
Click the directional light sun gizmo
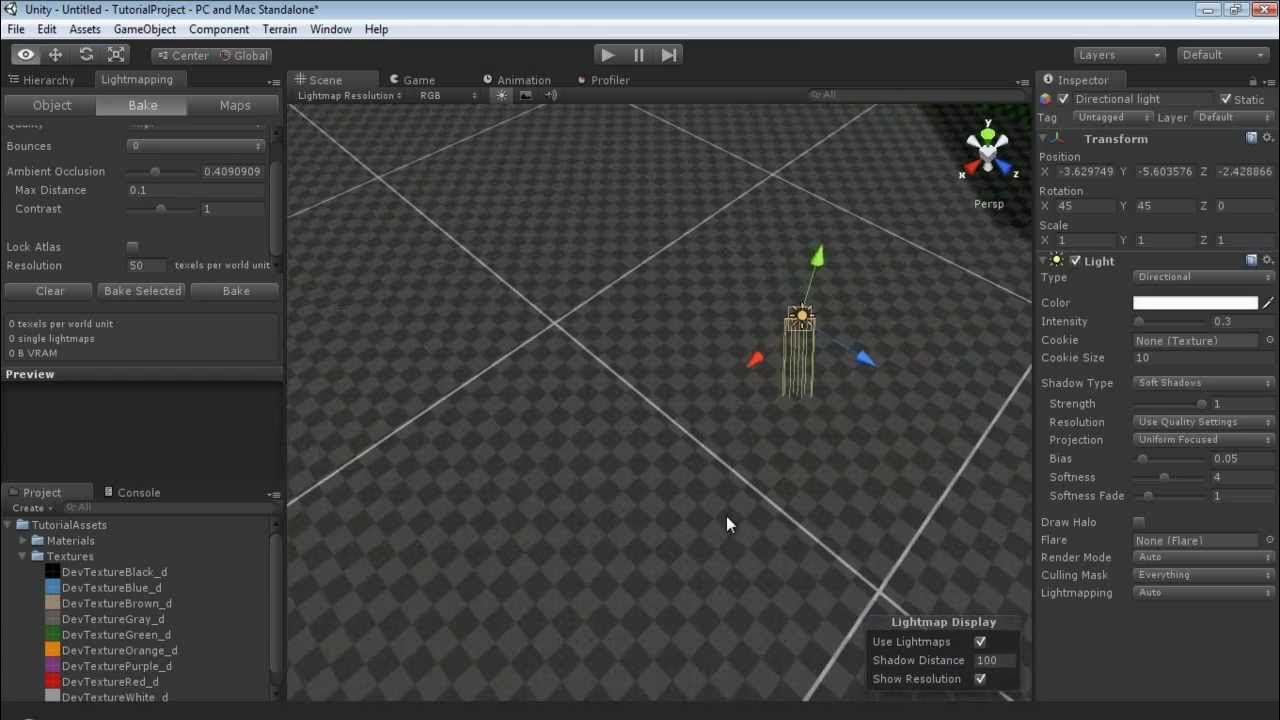click(x=800, y=317)
